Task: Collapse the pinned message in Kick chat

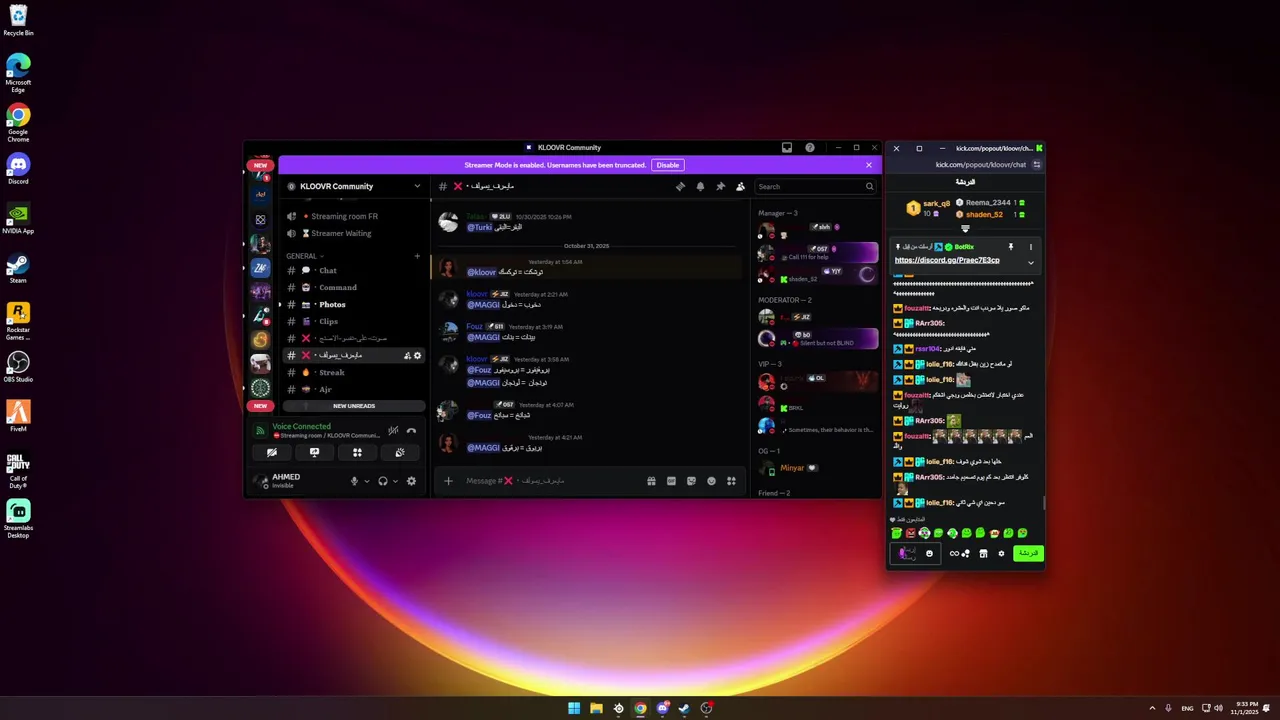Action: click(1031, 262)
